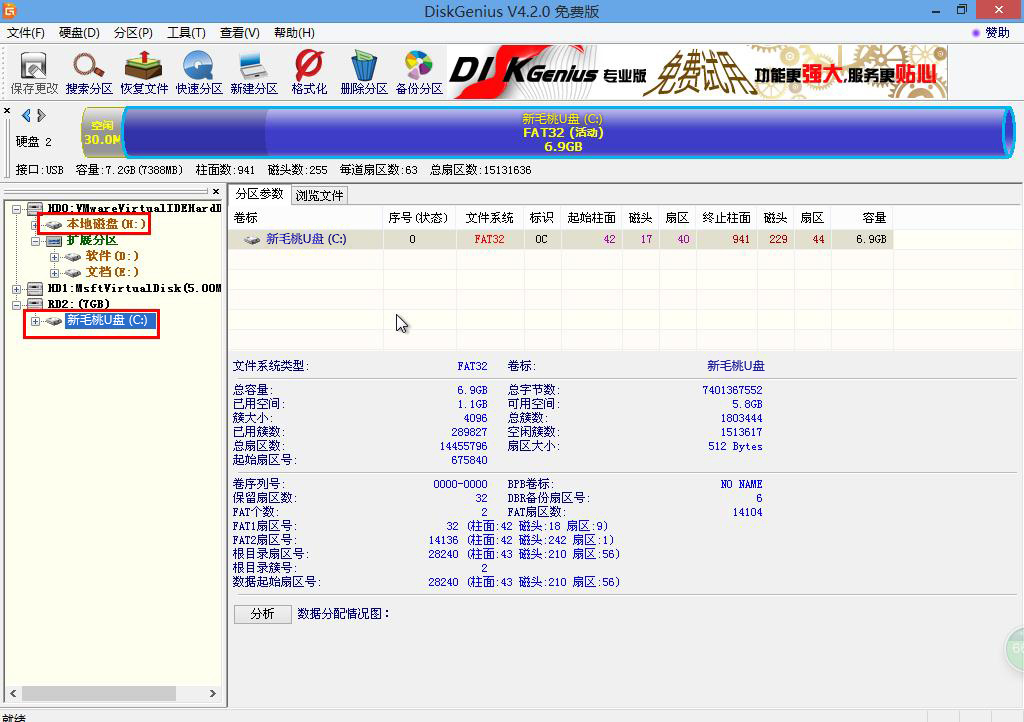Select the 新毛桃U盘 (C:) partition bar in the disk map
The image size is (1024, 722).
[x=568, y=133]
